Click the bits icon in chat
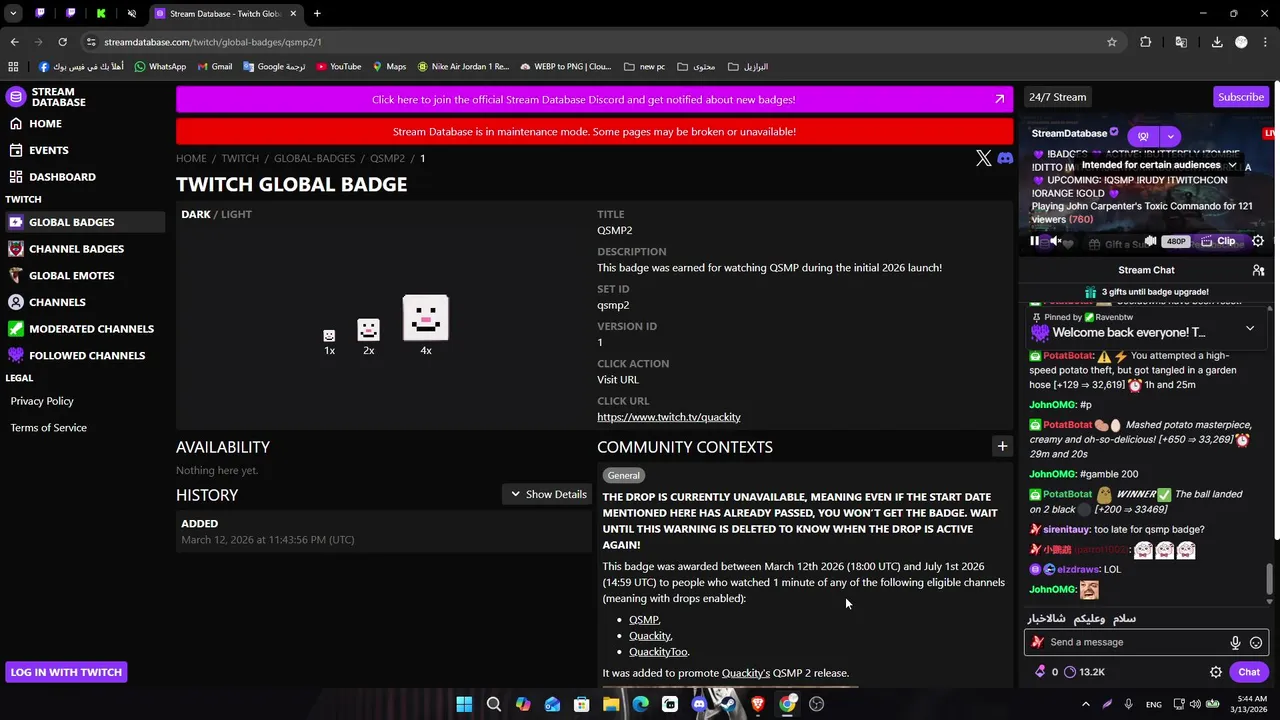 (1040, 672)
